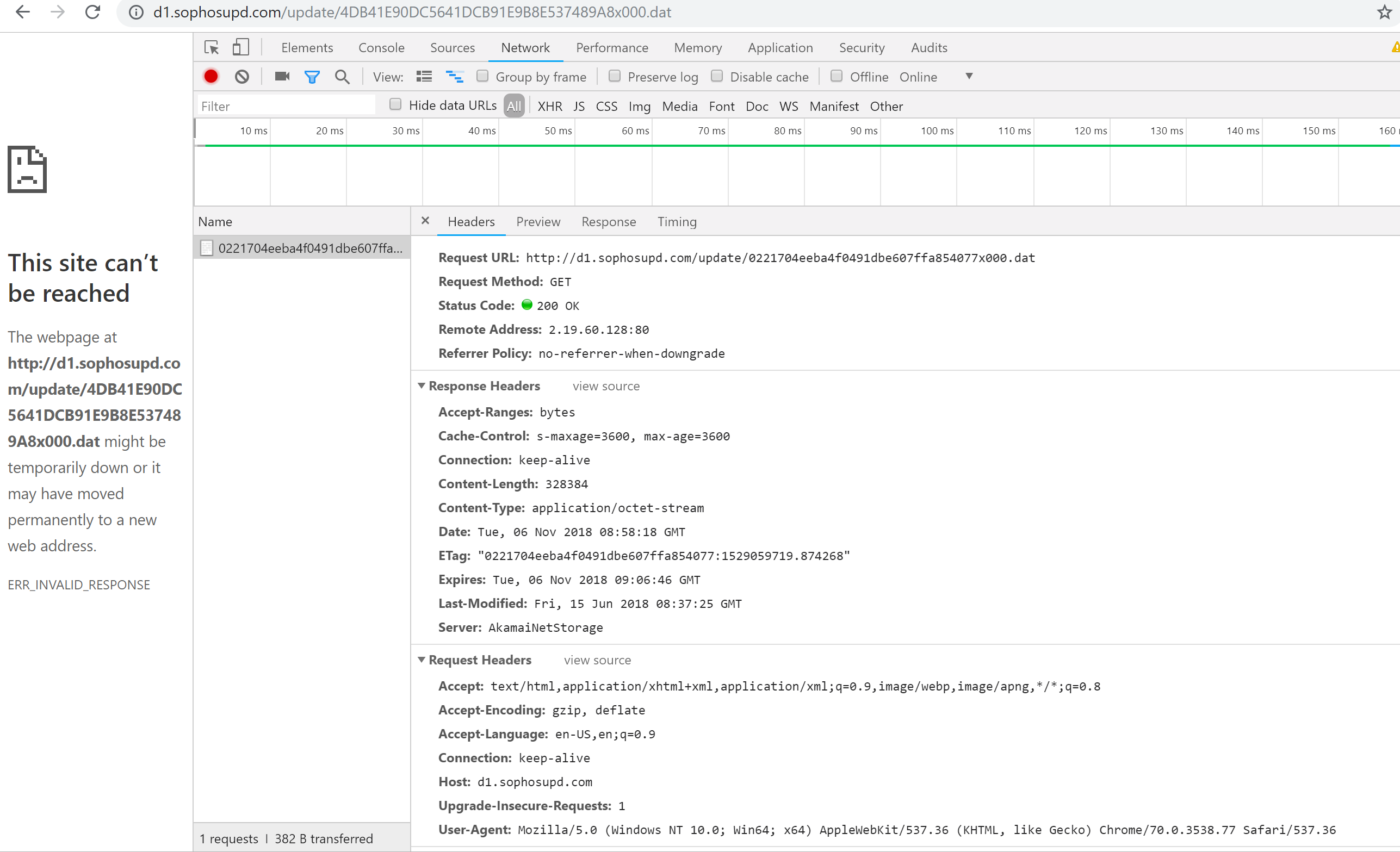Switch to the Elements tab
Viewport: 1400px width, 852px height.
(307, 48)
